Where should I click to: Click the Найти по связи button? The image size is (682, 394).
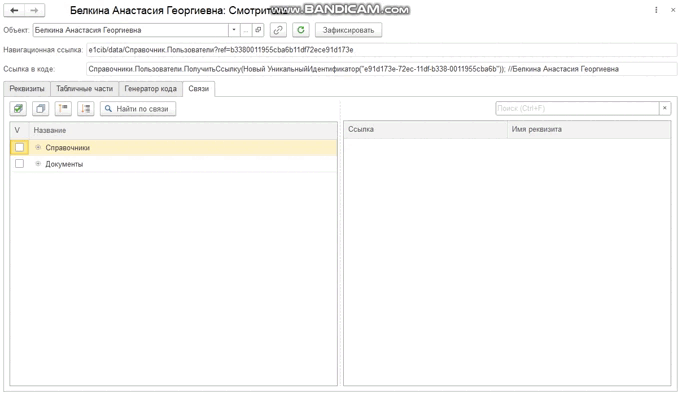click(138, 109)
